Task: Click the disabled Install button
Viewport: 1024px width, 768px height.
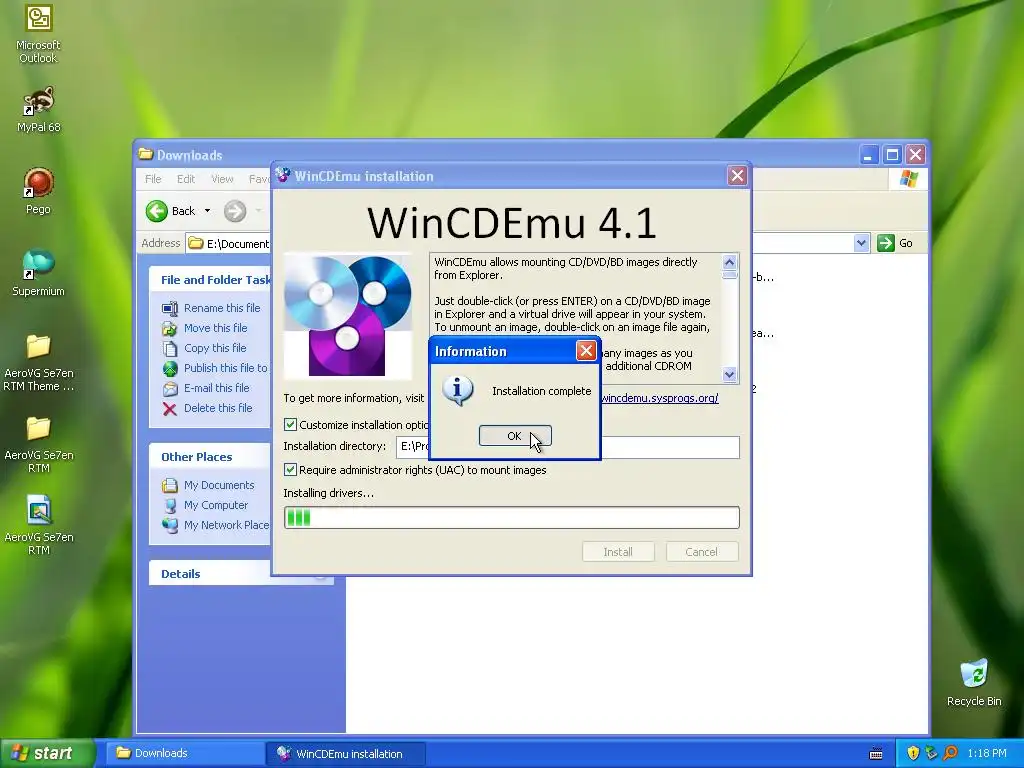Action: (x=618, y=552)
